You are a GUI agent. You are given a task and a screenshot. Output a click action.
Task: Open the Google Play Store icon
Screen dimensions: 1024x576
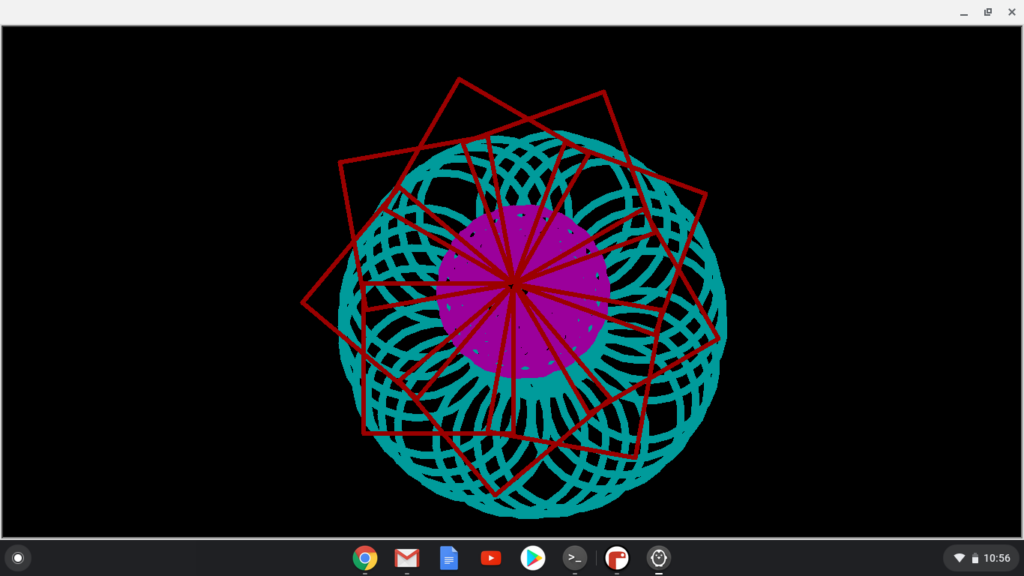[x=533, y=558]
